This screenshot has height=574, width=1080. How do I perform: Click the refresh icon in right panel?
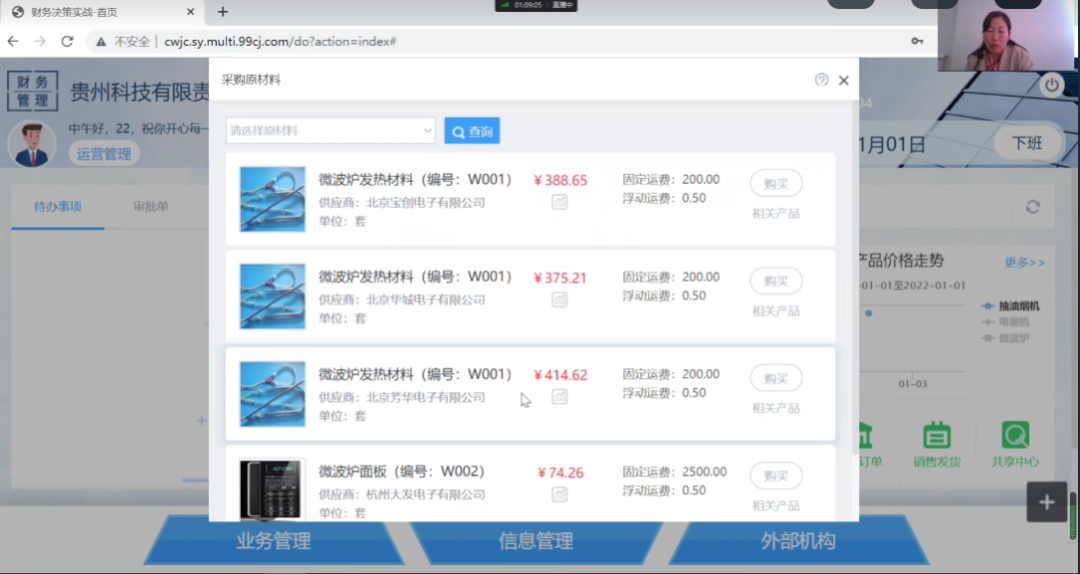pos(1033,207)
